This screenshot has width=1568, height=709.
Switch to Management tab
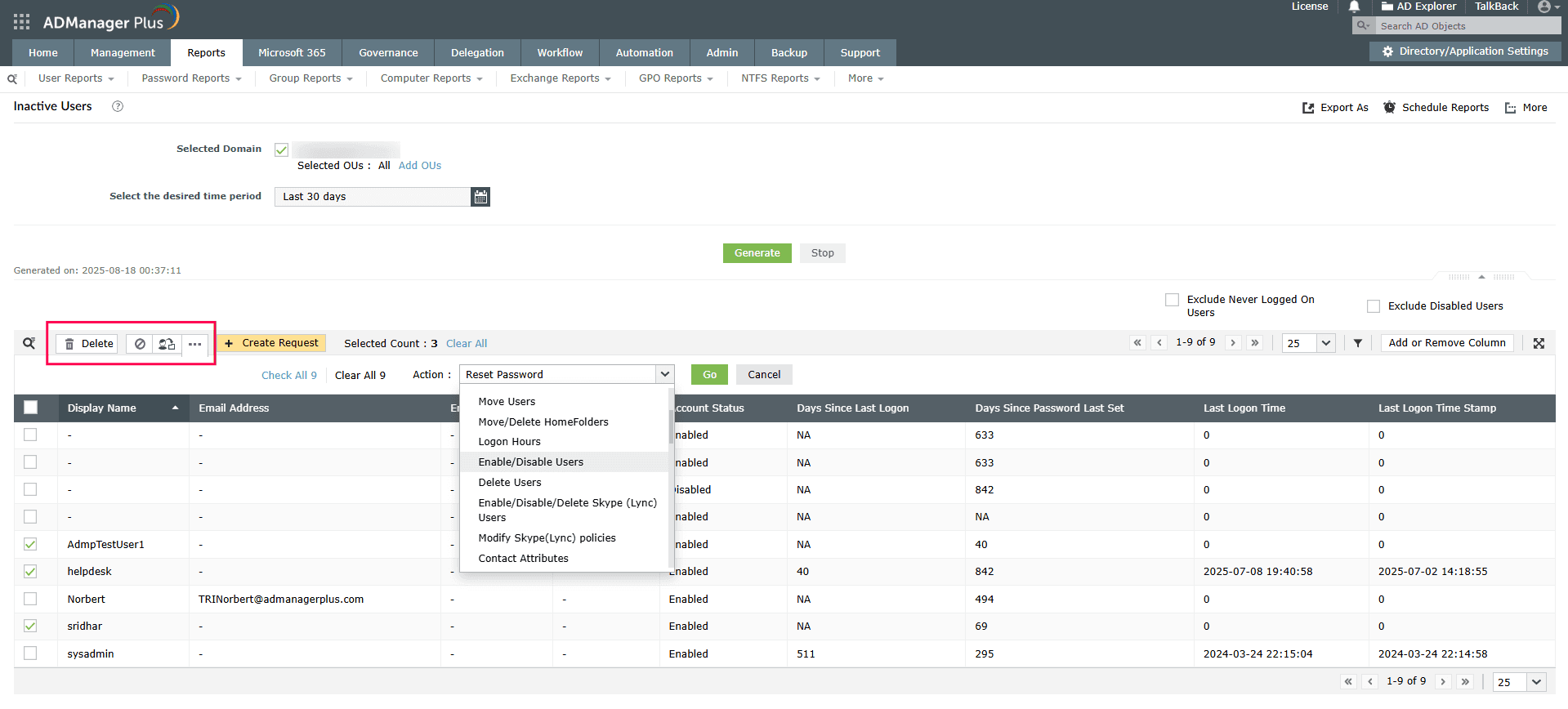(123, 52)
